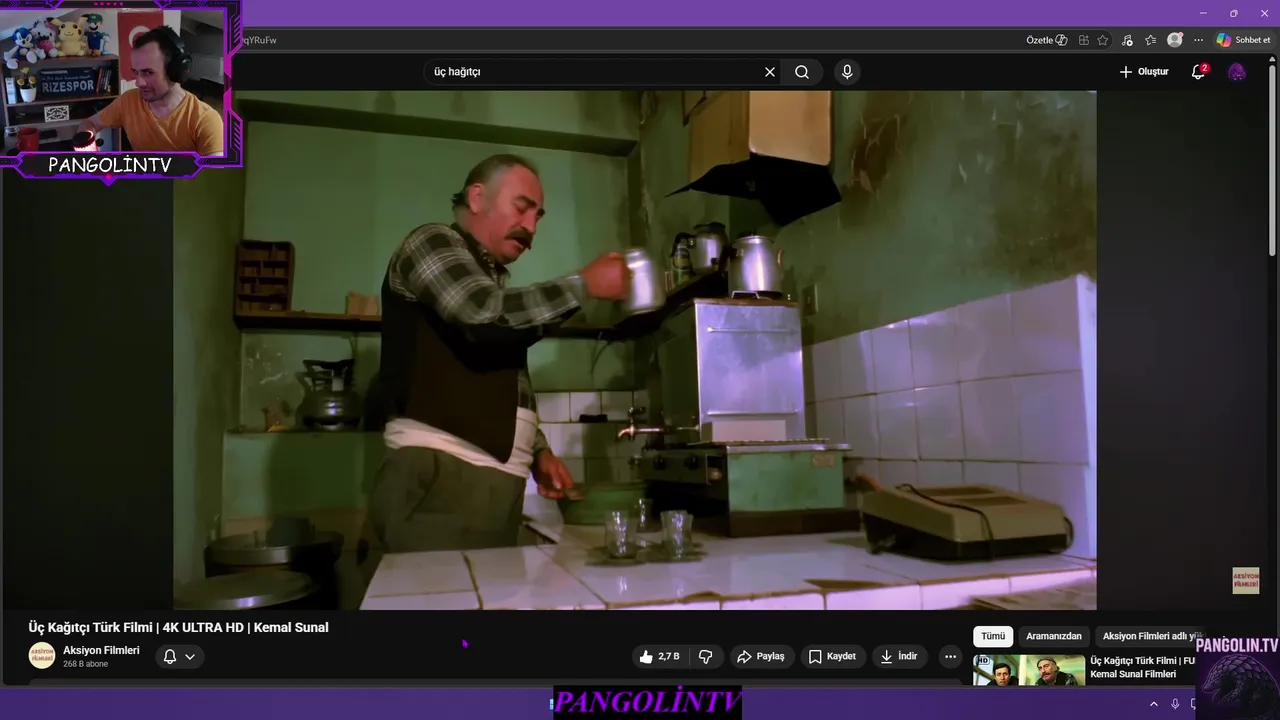Viewport: 1280px width, 720px height.
Task: Focus search field containing üç hağıtçı
Action: point(595,72)
